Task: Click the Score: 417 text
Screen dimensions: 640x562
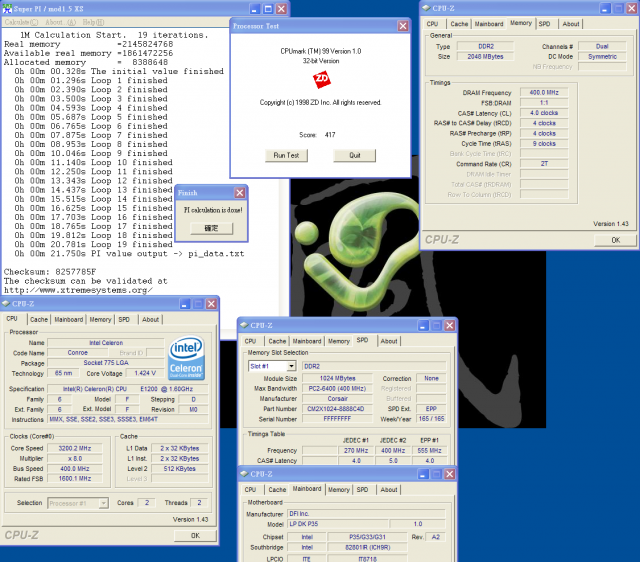Action: click(317, 135)
